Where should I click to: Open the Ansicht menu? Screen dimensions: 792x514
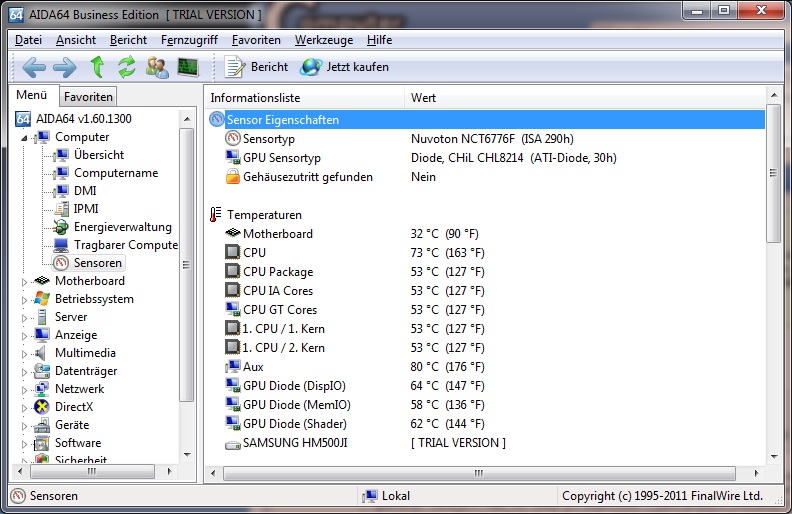[76, 40]
